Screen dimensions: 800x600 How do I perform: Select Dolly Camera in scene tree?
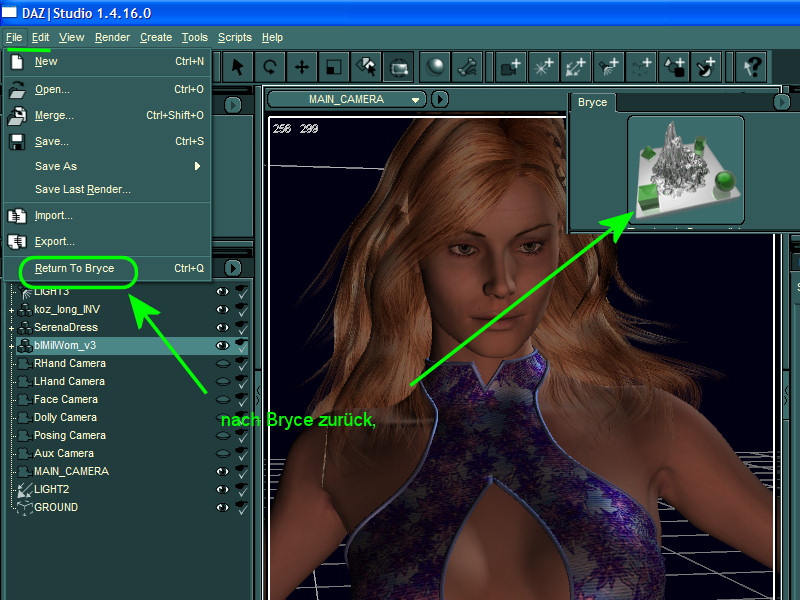pos(65,417)
